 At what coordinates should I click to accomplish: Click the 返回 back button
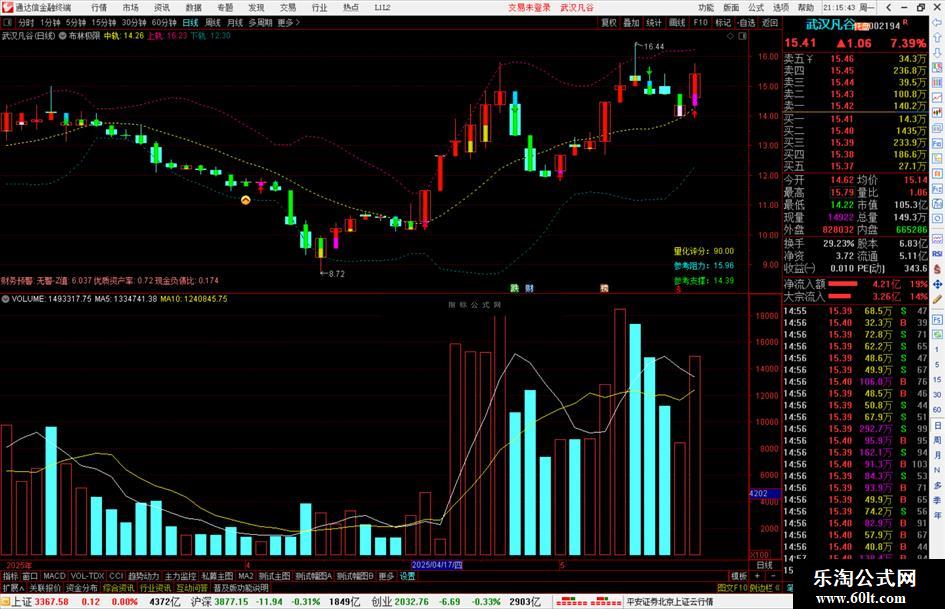pyautogui.click(x=770, y=22)
